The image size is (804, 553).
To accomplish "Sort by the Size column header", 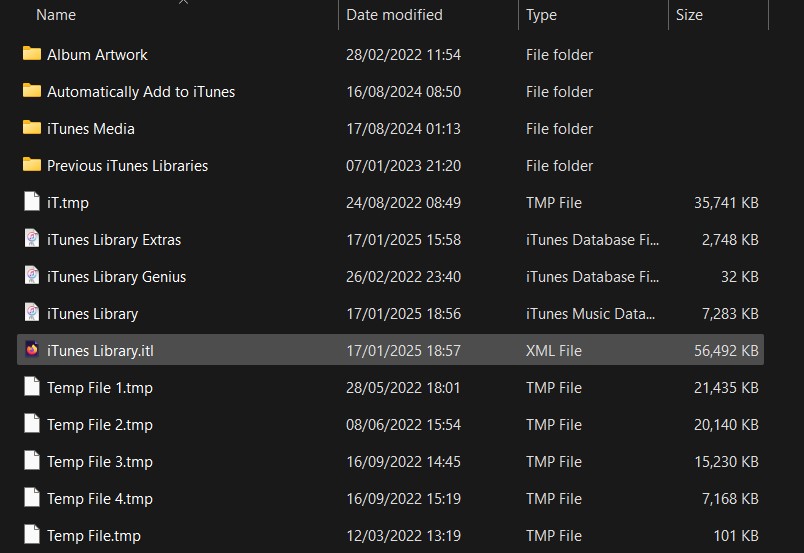I will click(x=689, y=15).
